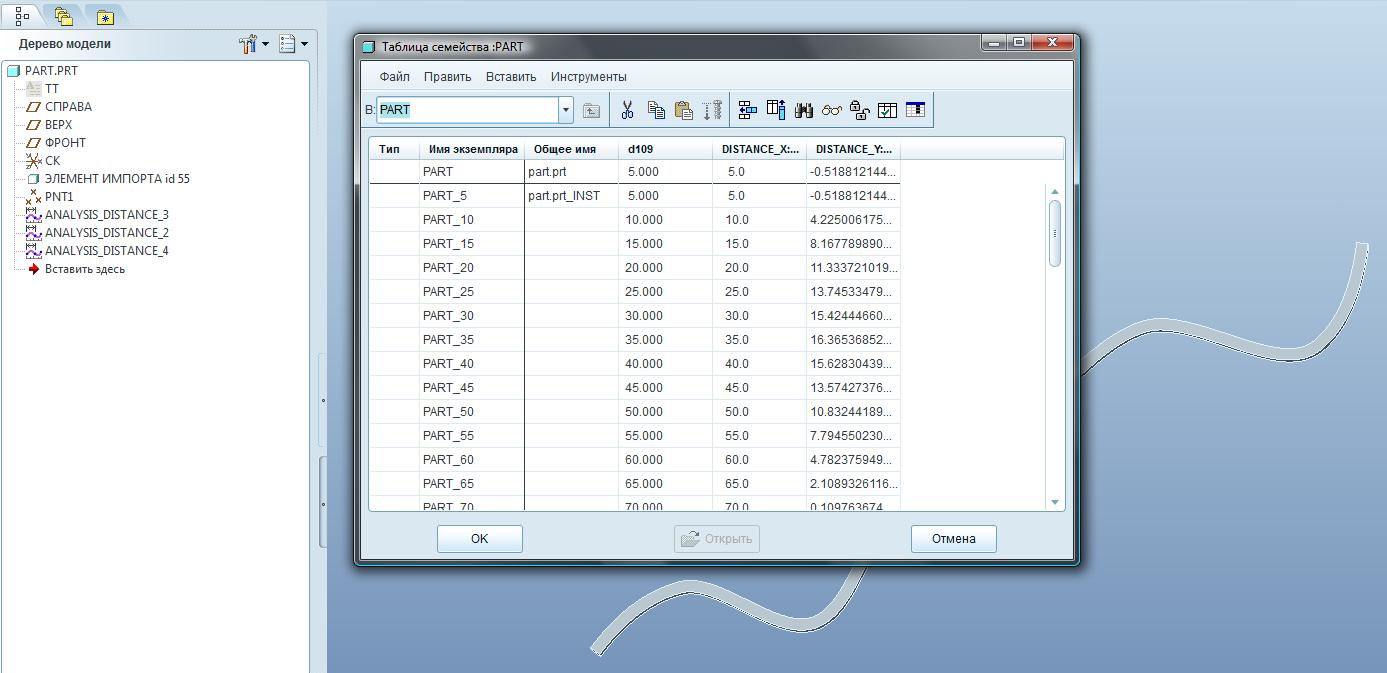This screenshot has height=673, width=1387.
Task: Click the Copy icon in Family Table toolbar
Action: pos(656,110)
